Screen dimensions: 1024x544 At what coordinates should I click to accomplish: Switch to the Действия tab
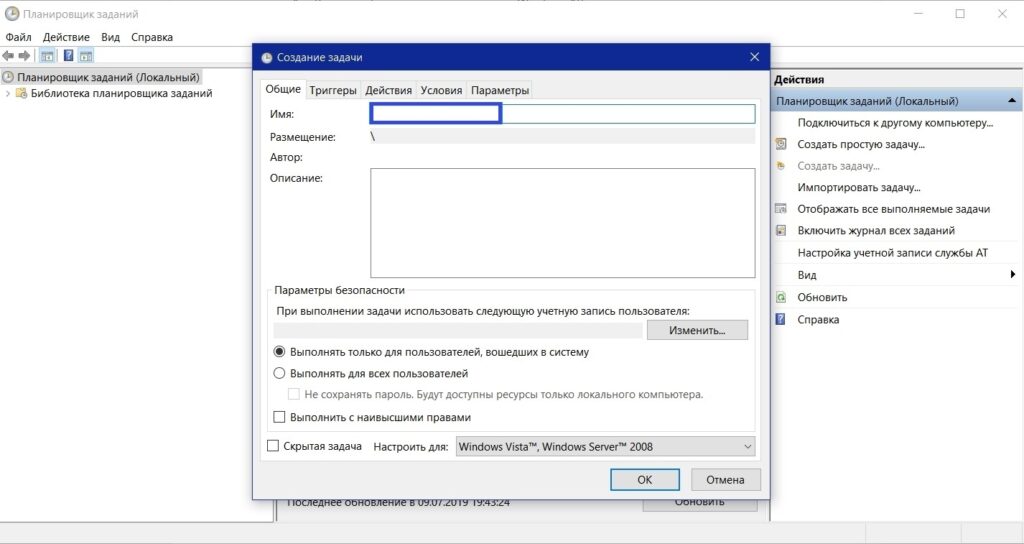[x=389, y=90]
